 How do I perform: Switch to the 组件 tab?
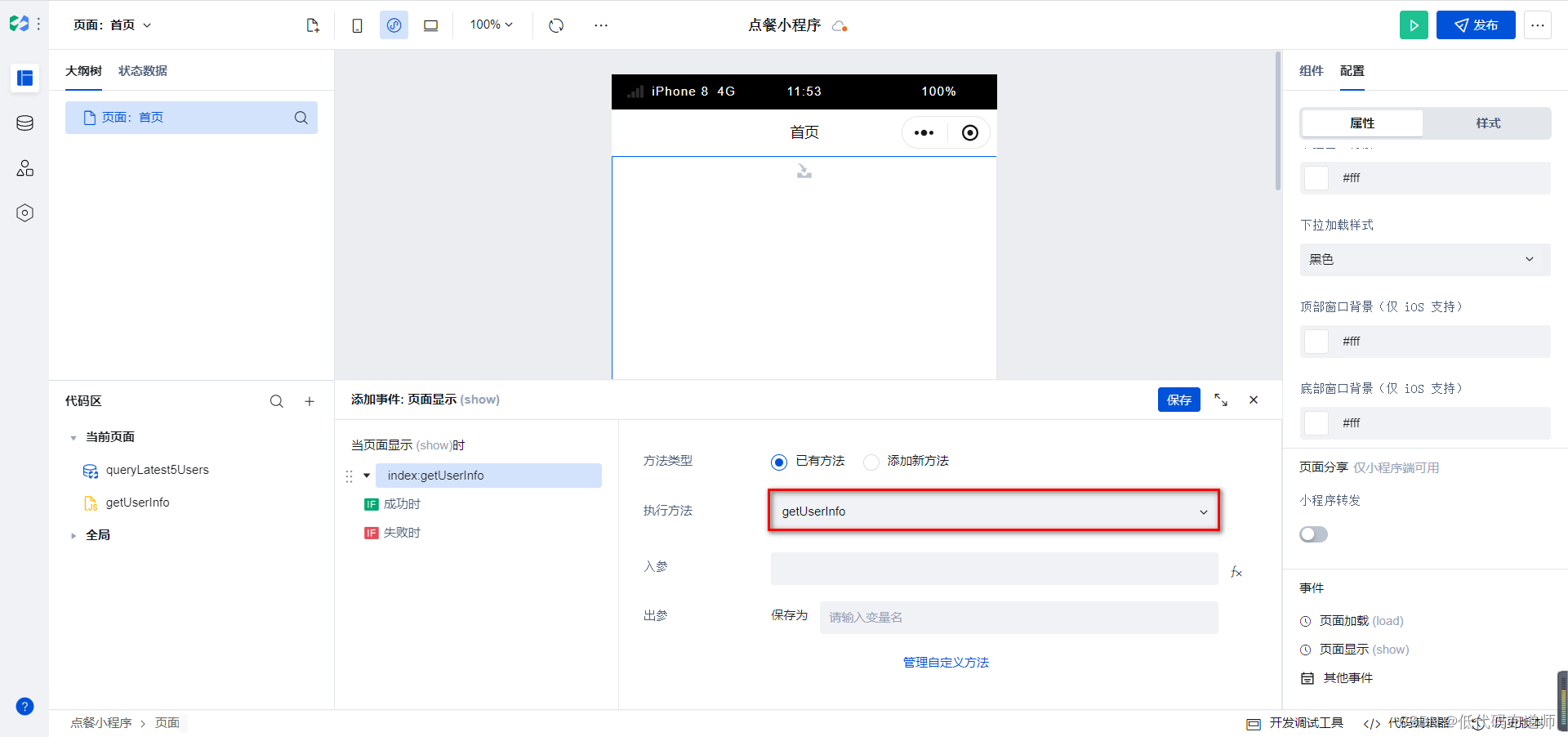pyautogui.click(x=1312, y=71)
